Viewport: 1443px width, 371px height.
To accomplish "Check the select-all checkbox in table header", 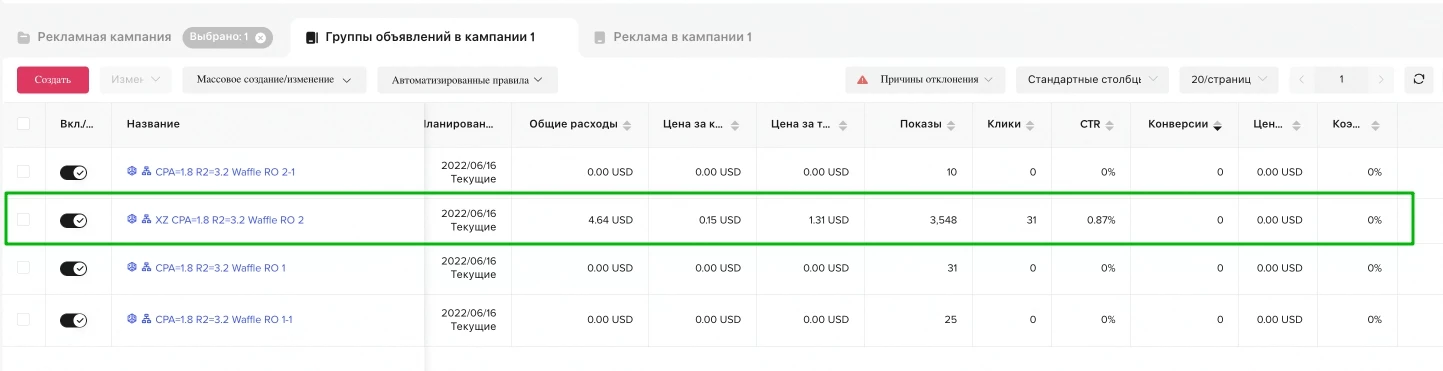I will point(23,124).
